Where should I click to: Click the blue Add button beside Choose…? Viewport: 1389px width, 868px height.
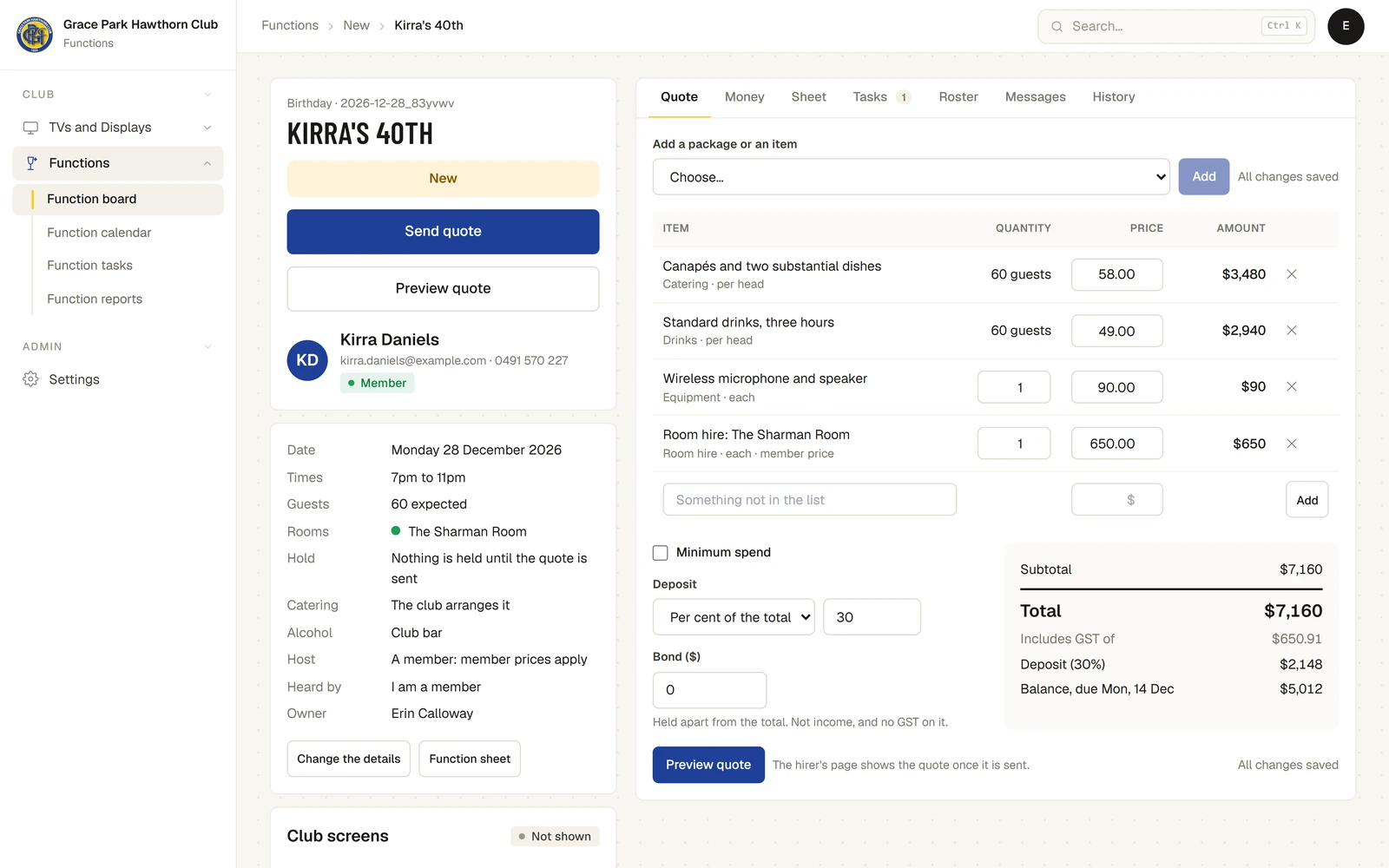pyautogui.click(x=1203, y=177)
